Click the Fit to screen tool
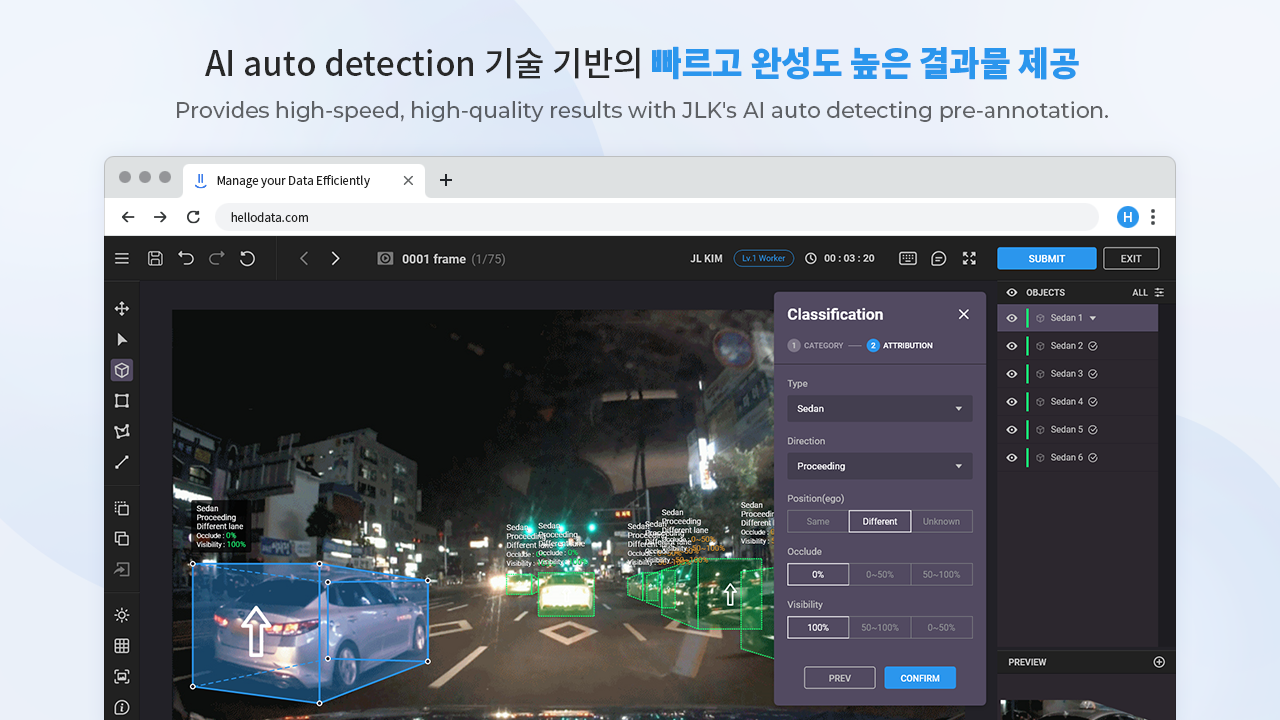 [122, 677]
